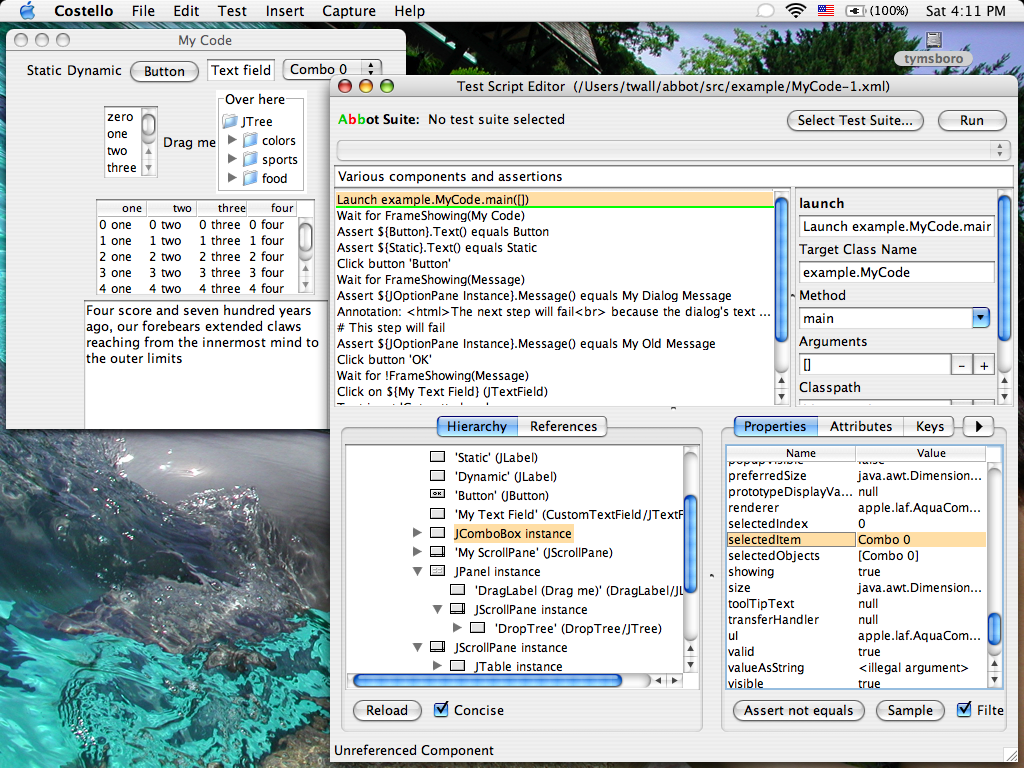Click the tymsboro drive icon on desktop
This screenshot has width=1024, height=768.
[934, 41]
